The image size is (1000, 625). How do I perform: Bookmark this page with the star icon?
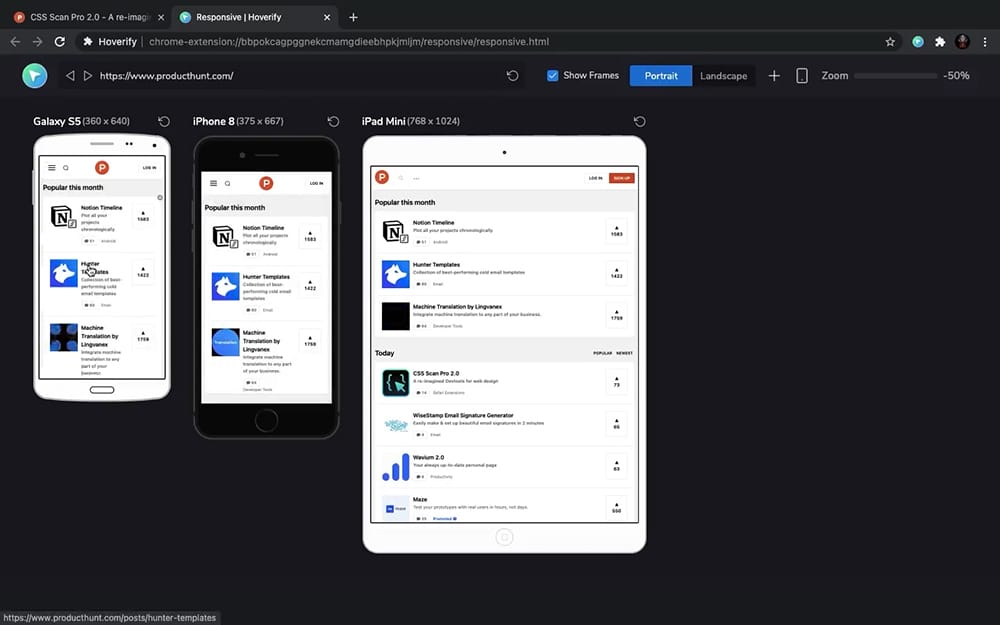coord(890,42)
